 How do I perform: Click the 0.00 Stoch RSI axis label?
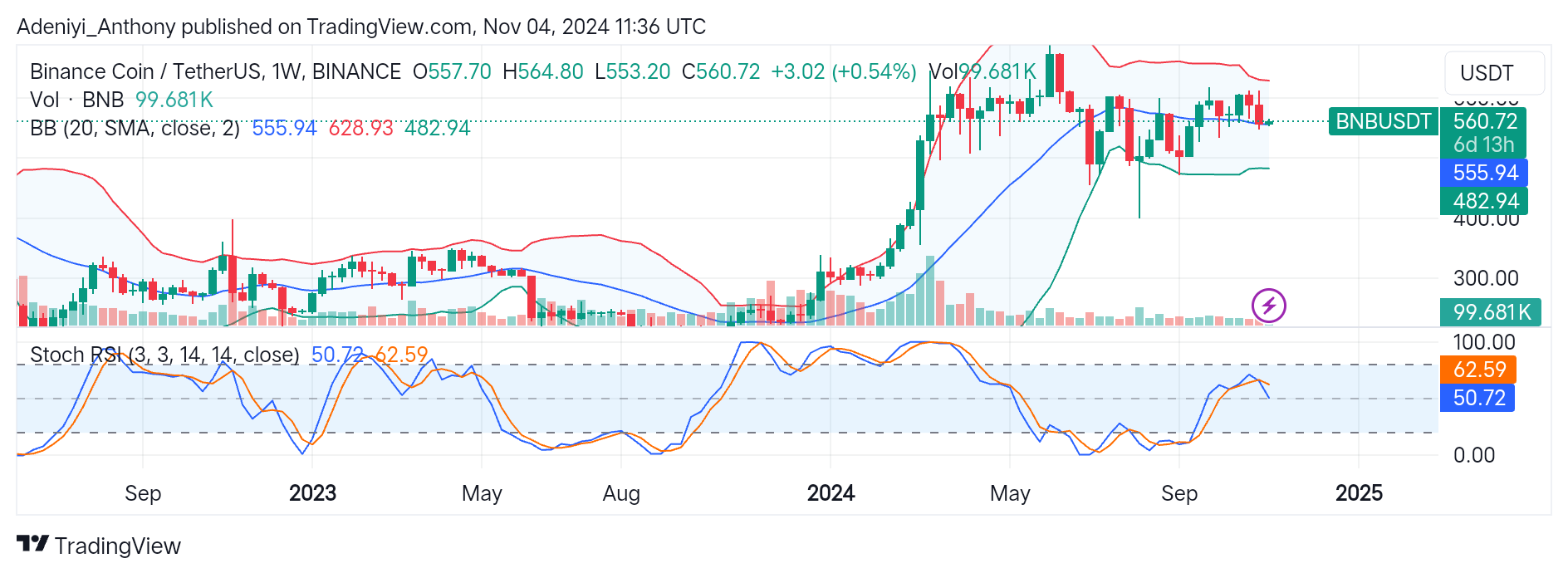coord(1474,455)
